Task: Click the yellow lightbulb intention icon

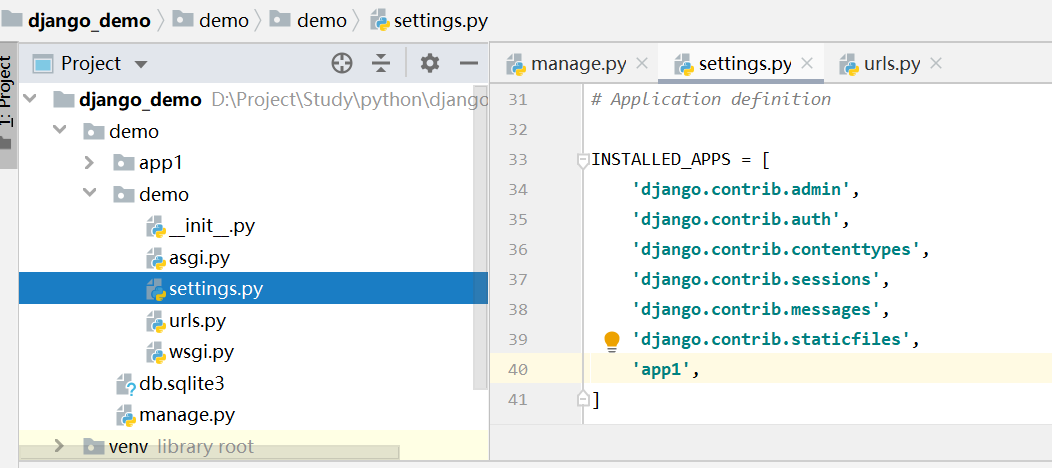Action: (611, 341)
